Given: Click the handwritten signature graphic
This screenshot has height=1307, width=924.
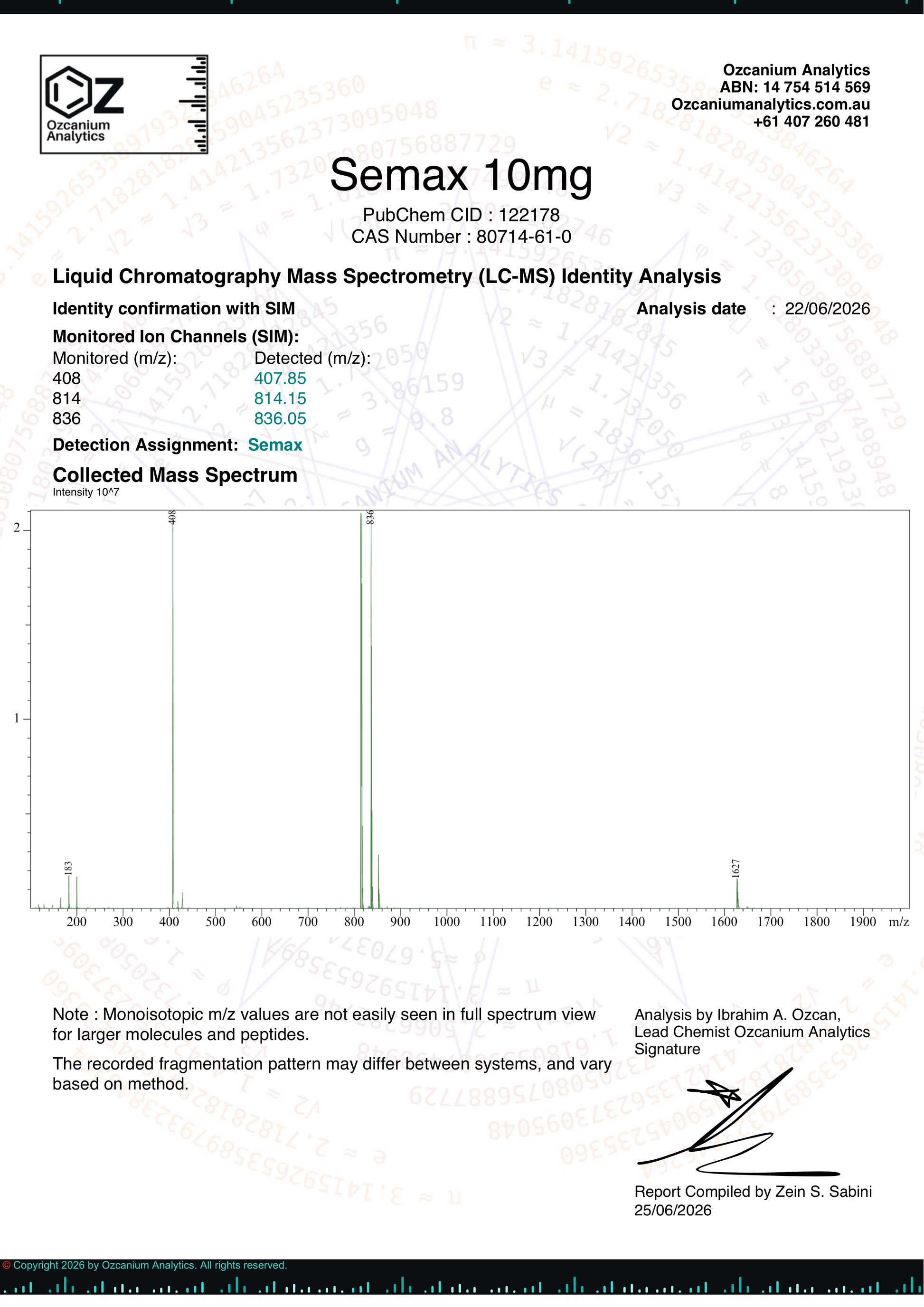Looking at the screenshot, I should 738,1121.
